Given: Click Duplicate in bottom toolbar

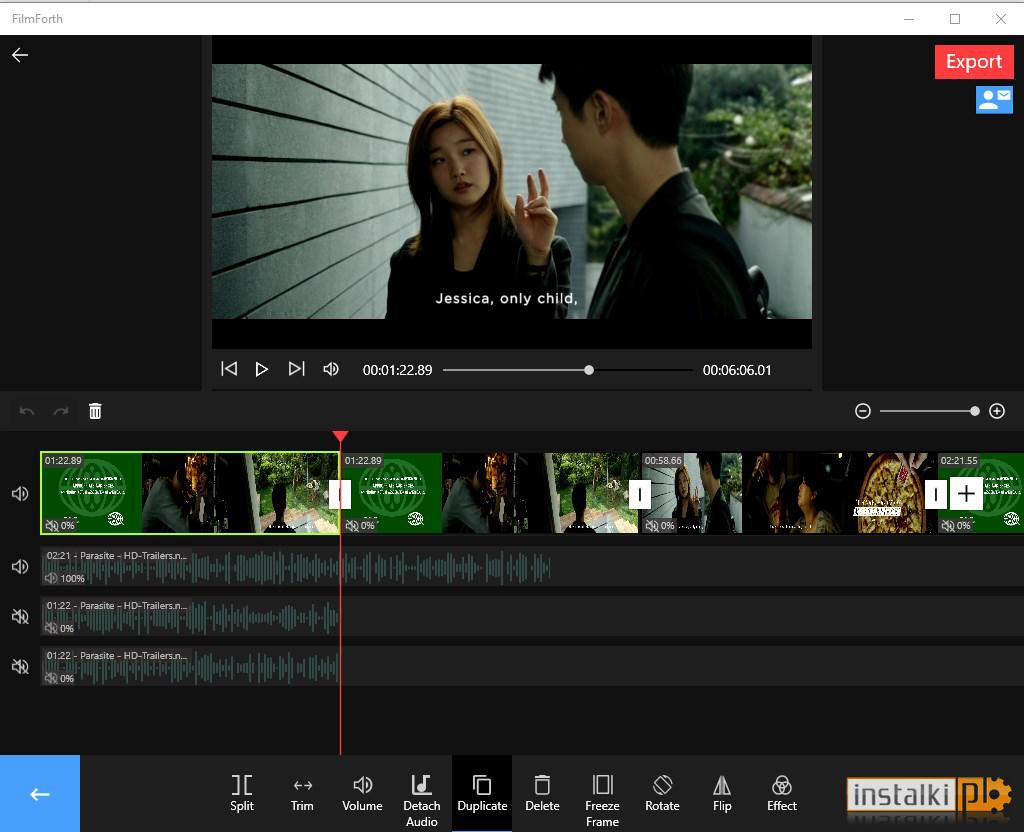Looking at the screenshot, I should [482, 793].
